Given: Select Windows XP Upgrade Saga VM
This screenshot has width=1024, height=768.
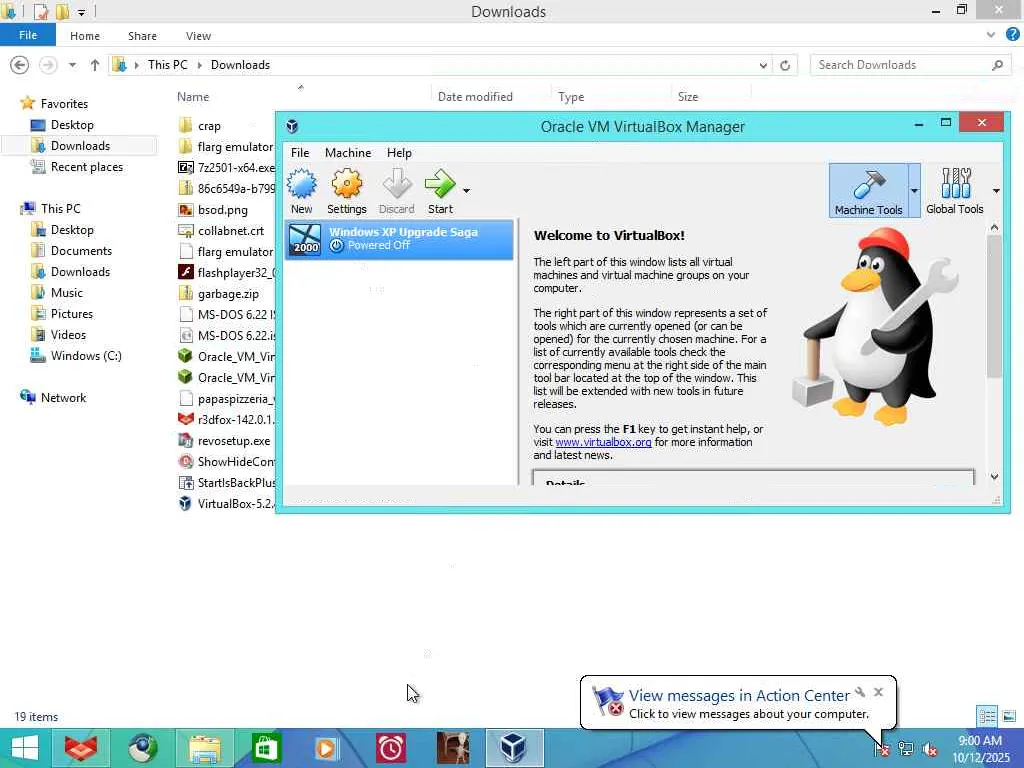Looking at the screenshot, I should [x=399, y=239].
